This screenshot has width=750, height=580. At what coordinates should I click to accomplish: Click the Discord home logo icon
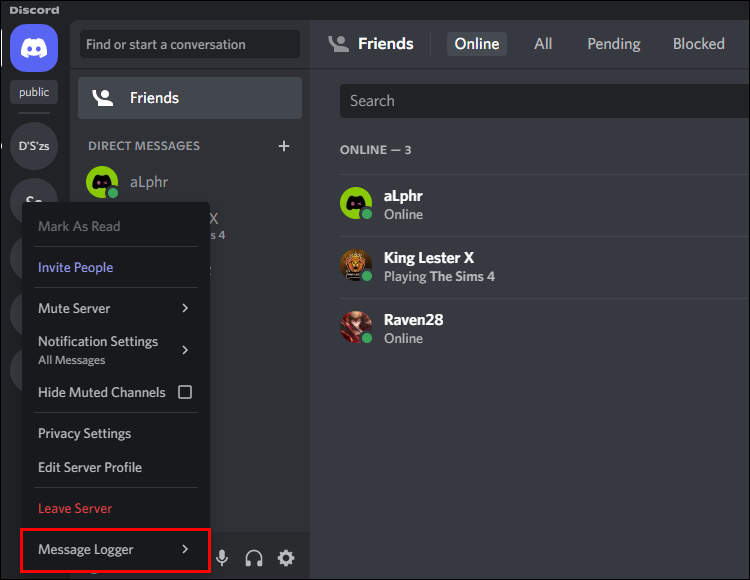(34, 47)
